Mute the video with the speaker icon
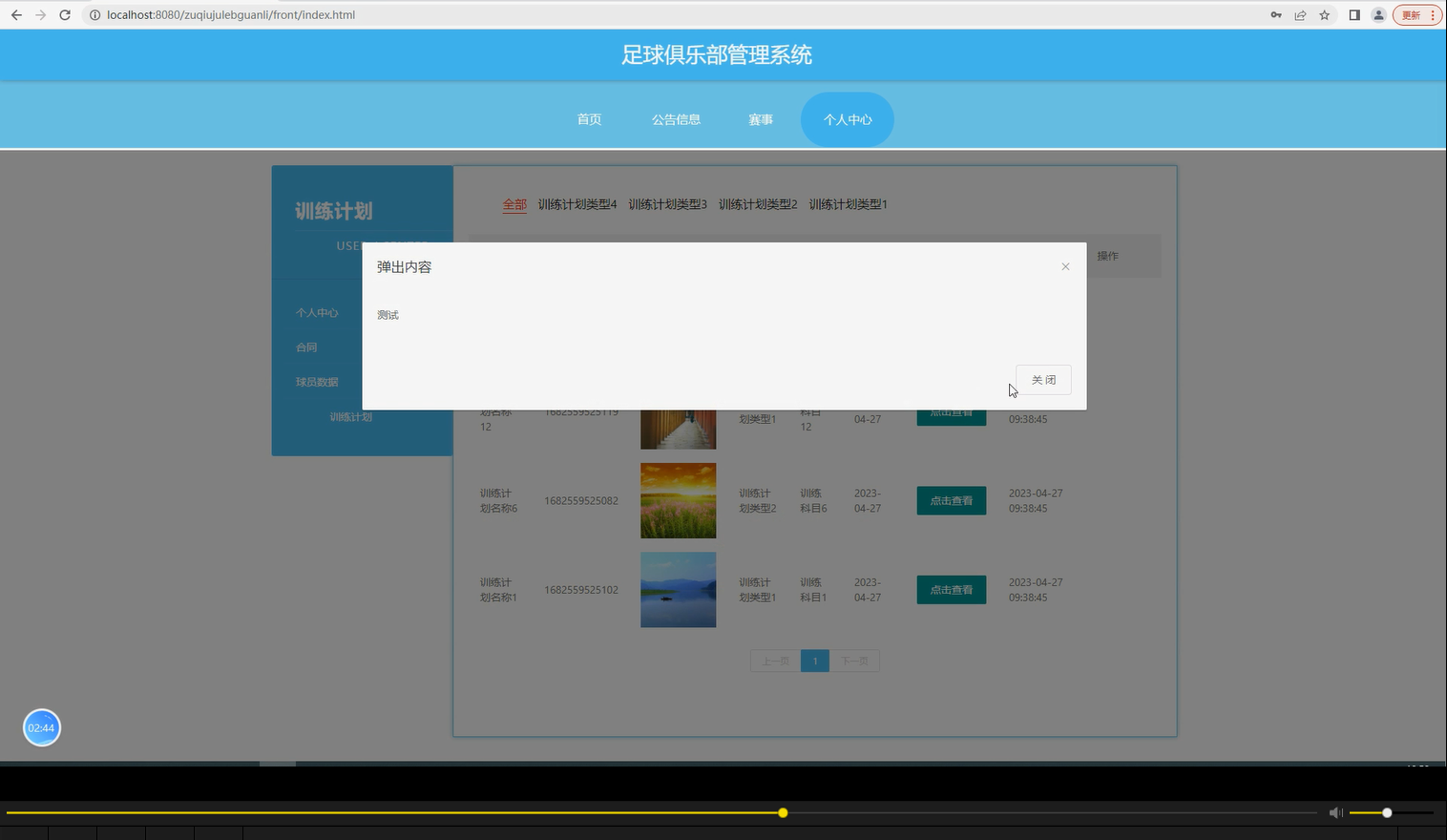This screenshot has height=840, width=1447. pos(1335,812)
